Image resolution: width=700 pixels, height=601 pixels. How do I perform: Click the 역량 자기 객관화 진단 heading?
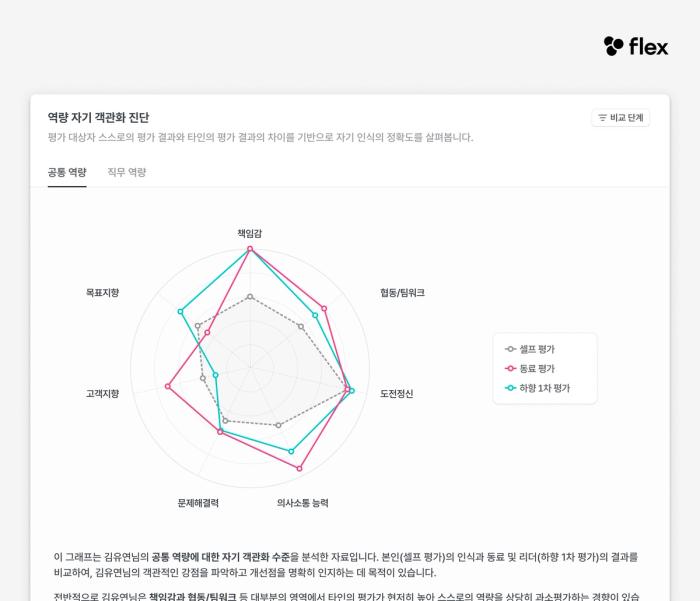click(x=98, y=117)
